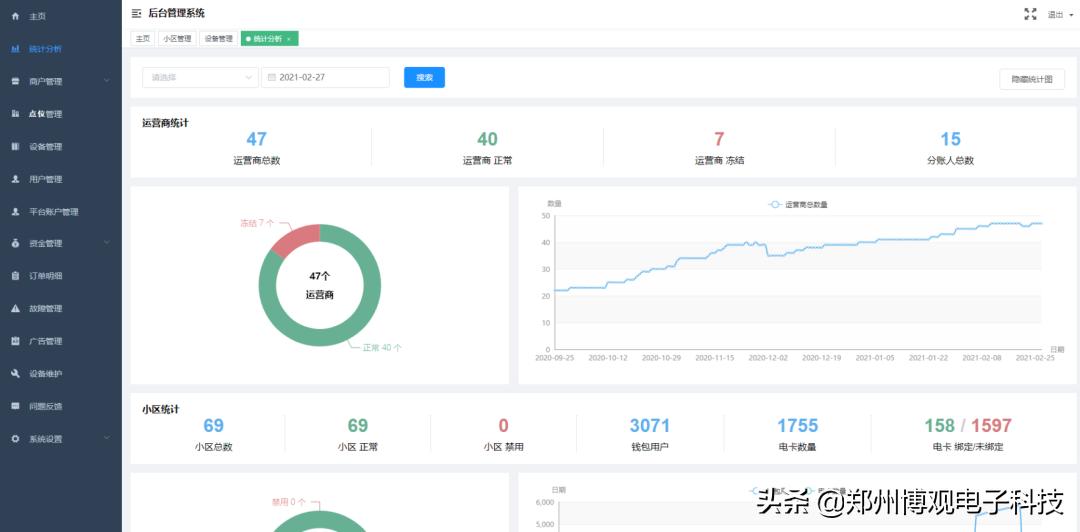1080x532 pixels.
Task: Switch to the 小区管理 tab
Action: [x=177, y=39]
